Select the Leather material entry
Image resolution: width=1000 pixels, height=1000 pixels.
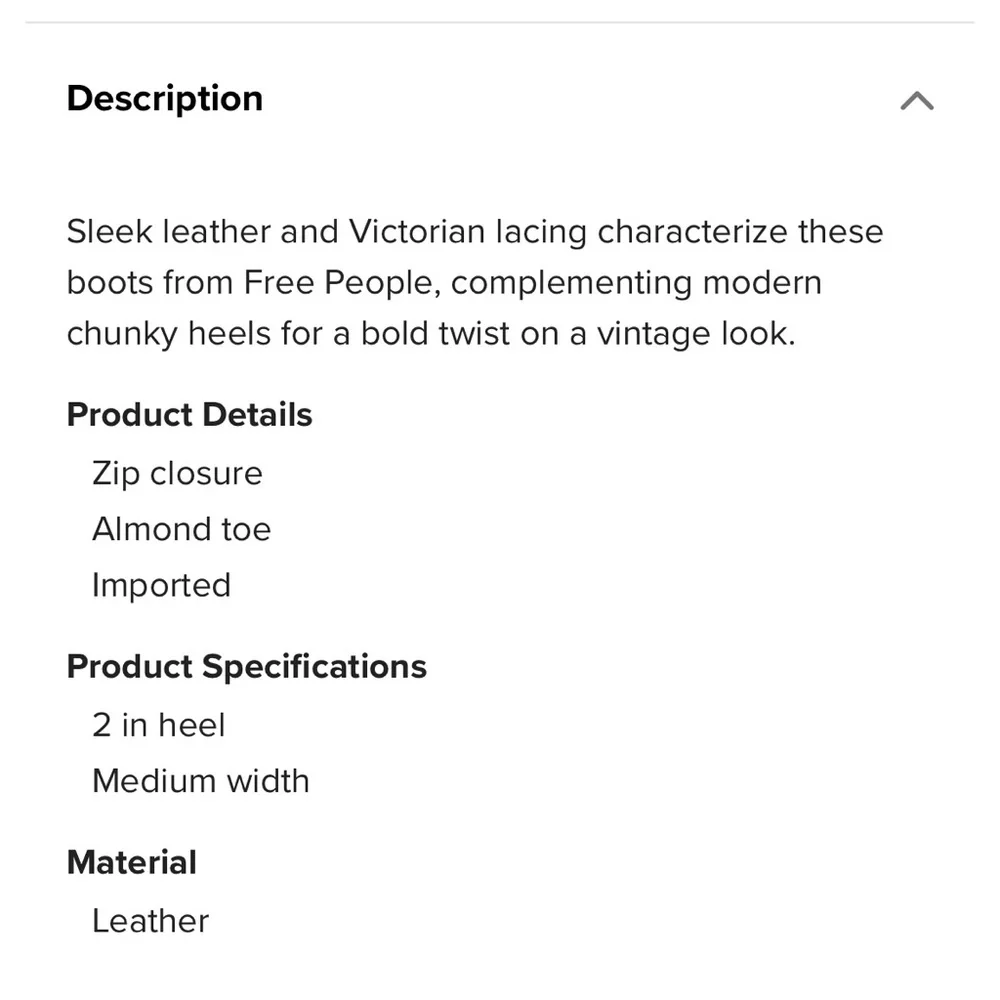(150, 921)
